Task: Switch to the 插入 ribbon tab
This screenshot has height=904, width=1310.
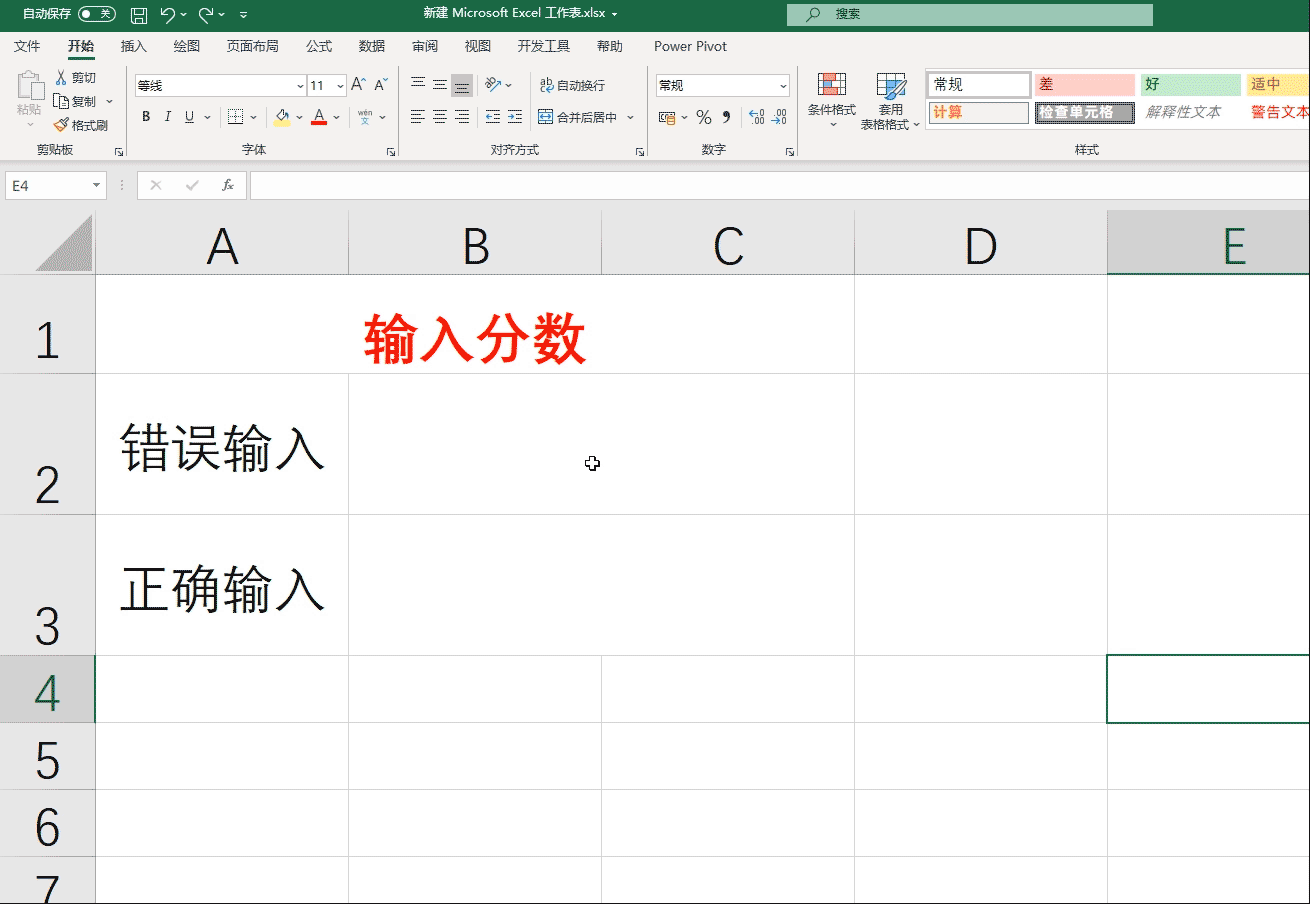Action: [x=135, y=46]
